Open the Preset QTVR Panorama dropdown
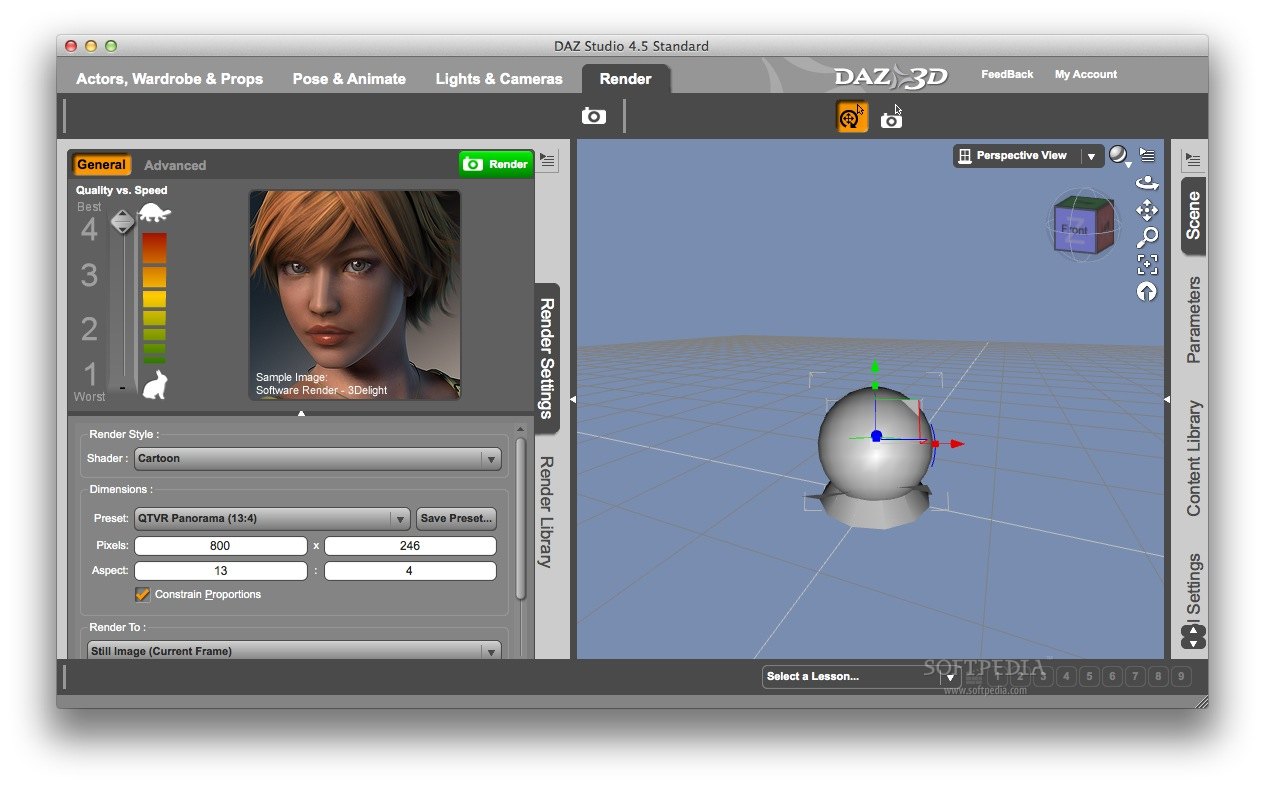This screenshot has height=787, width=1265. click(x=272, y=519)
